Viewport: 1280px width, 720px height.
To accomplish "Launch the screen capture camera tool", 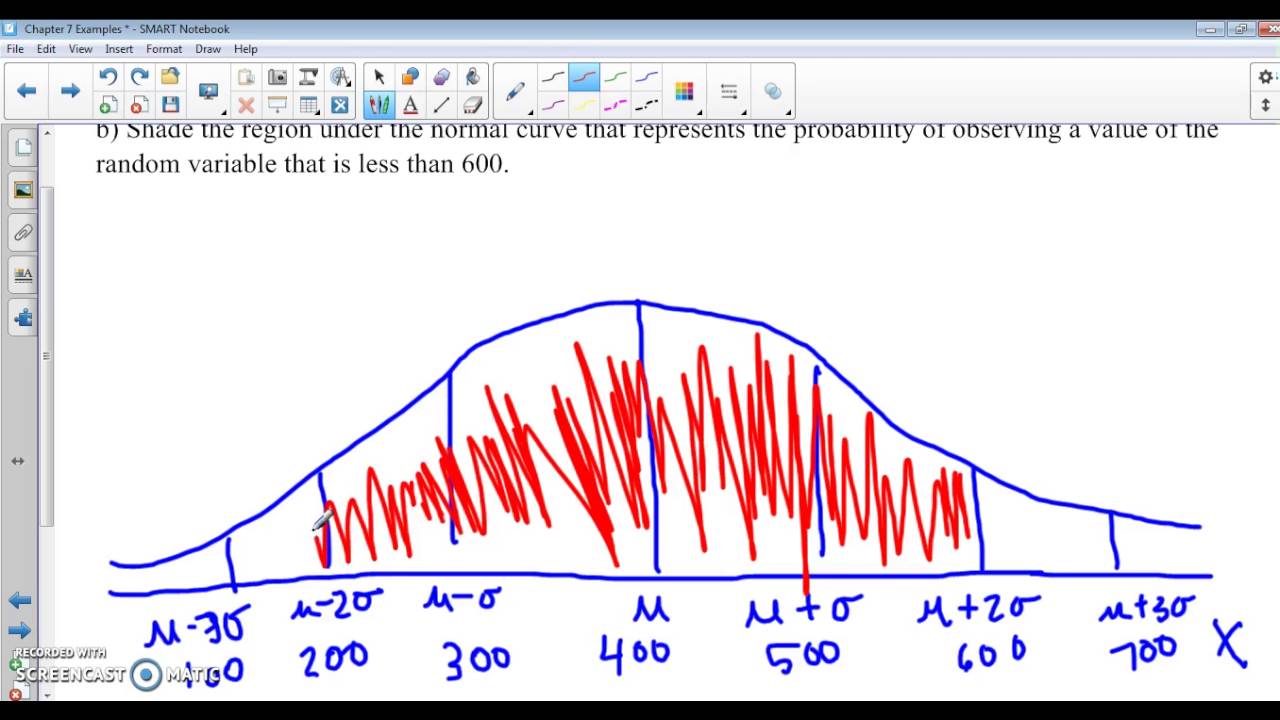I will [277, 77].
